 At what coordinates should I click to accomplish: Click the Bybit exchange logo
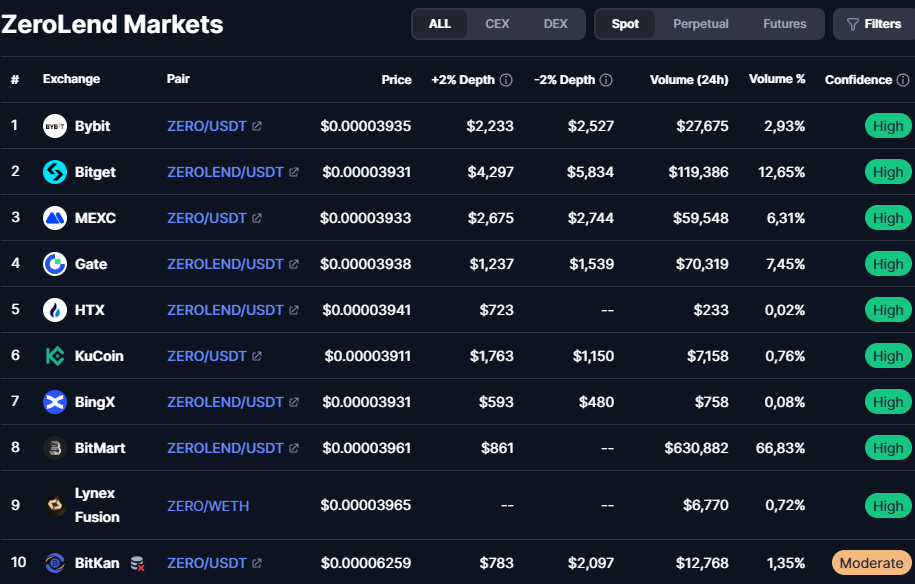pyautogui.click(x=55, y=126)
